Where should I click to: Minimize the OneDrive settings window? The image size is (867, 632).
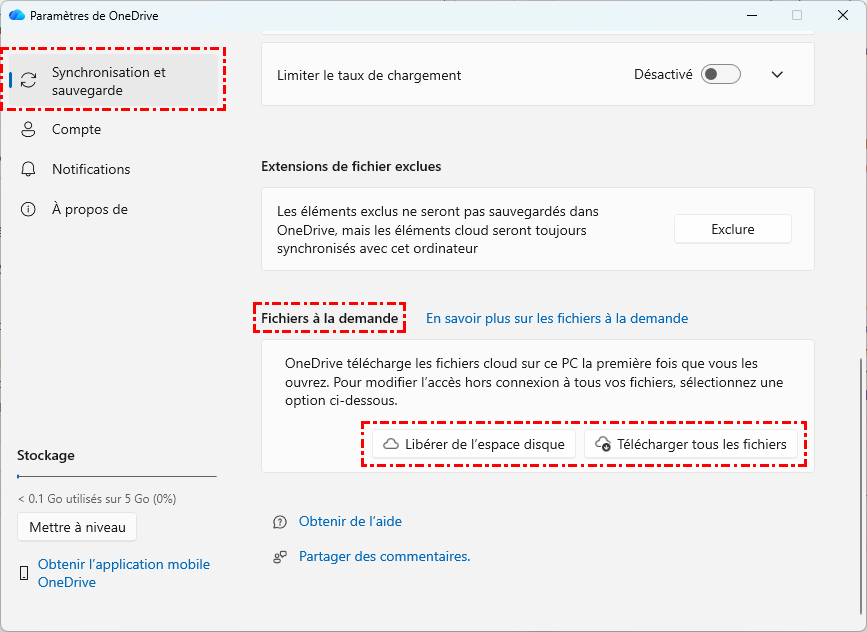click(x=752, y=15)
